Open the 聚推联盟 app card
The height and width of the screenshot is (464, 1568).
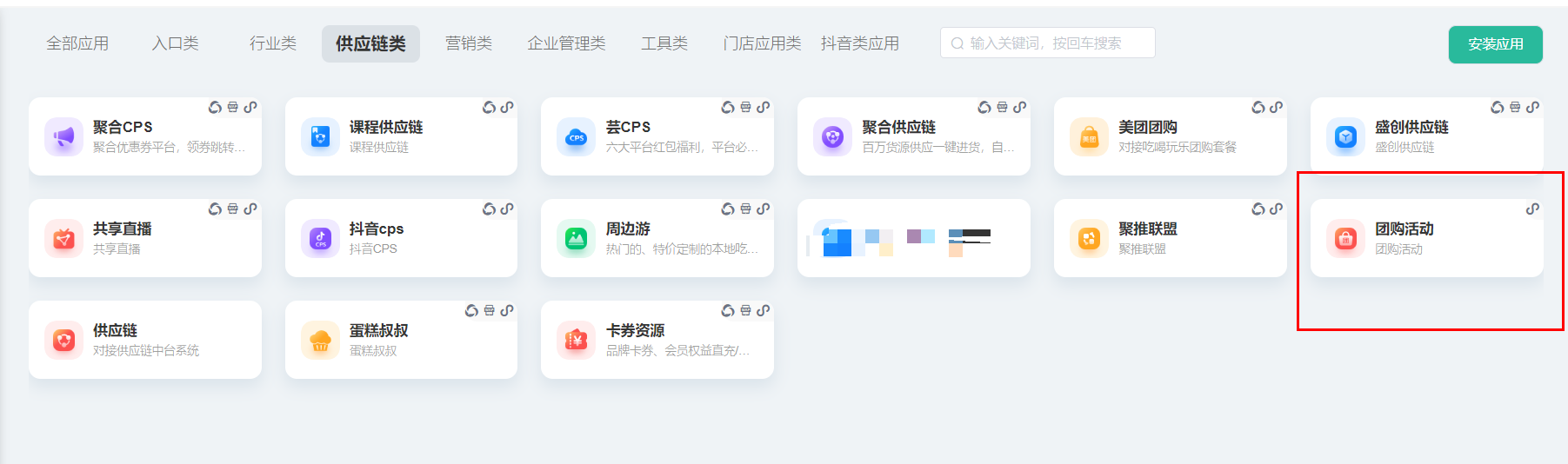(1171, 238)
